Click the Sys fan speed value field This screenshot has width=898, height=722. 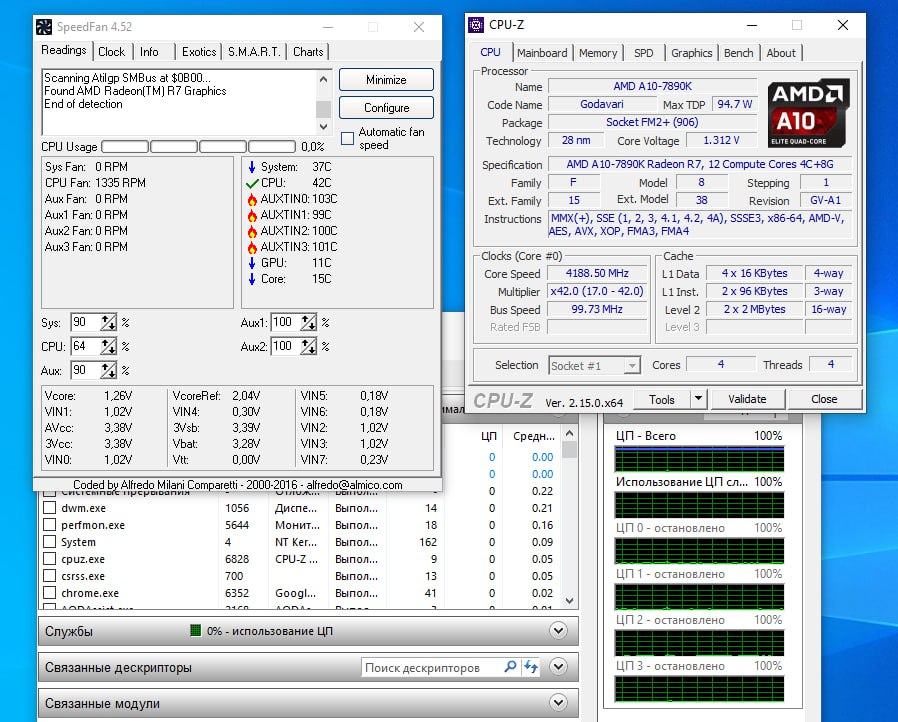click(85, 322)
